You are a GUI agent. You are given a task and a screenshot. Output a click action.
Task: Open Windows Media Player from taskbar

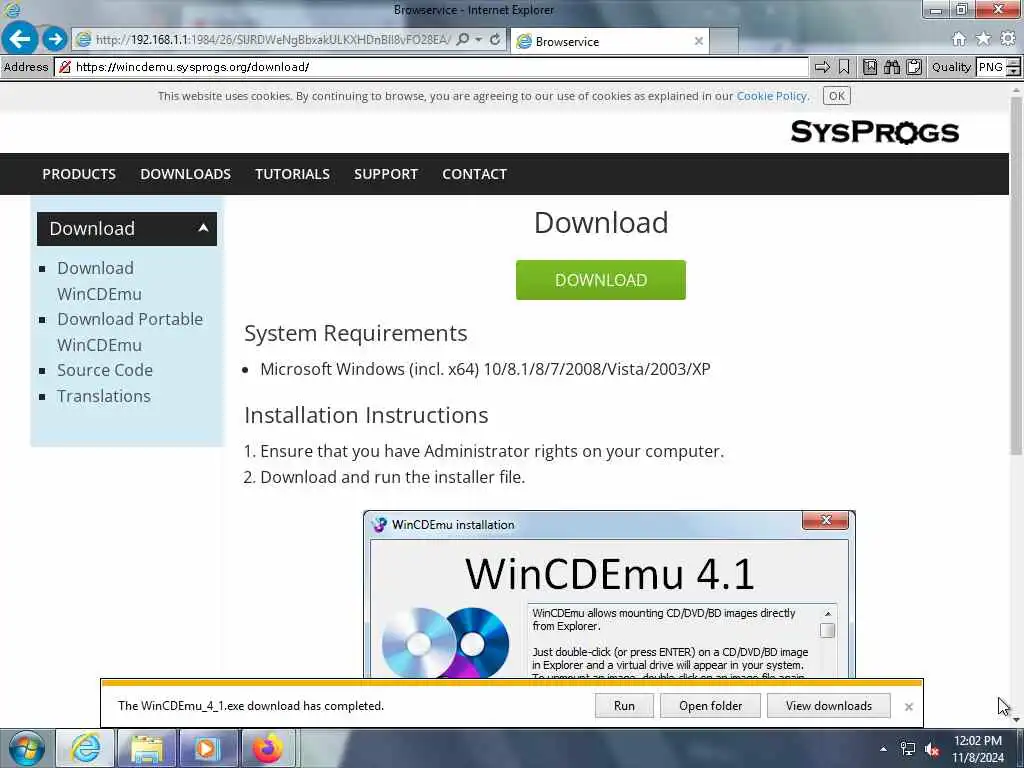point(206,748)
